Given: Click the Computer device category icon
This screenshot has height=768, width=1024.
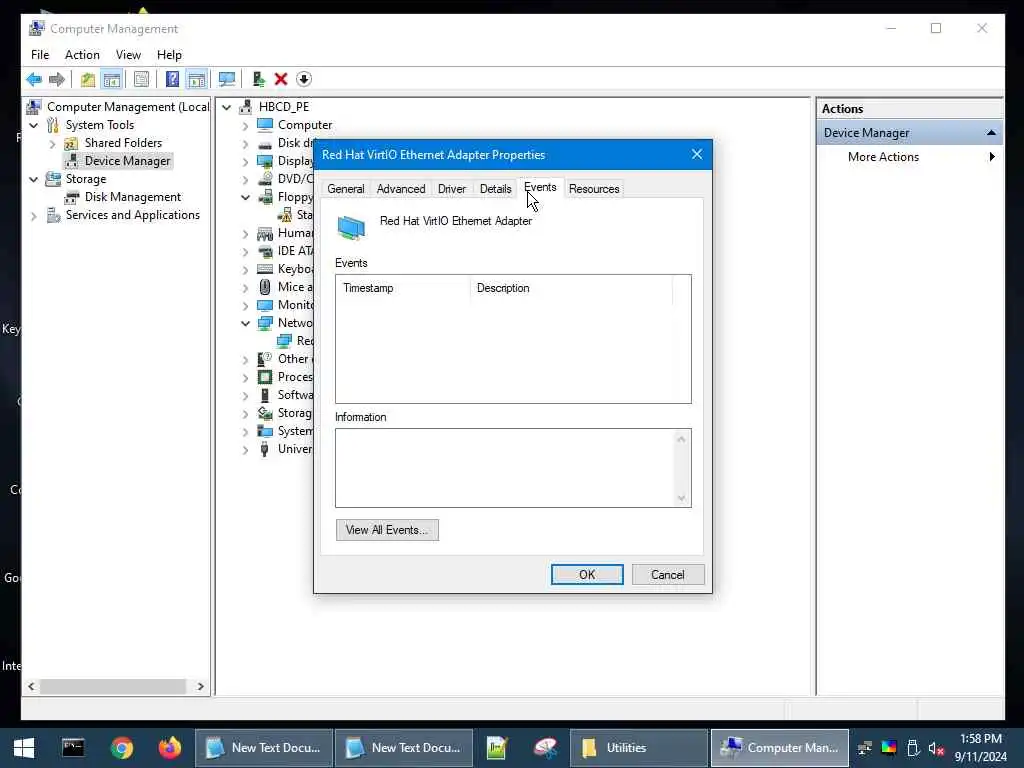Looking at the screenshot, I should click(x=264, y=124).
